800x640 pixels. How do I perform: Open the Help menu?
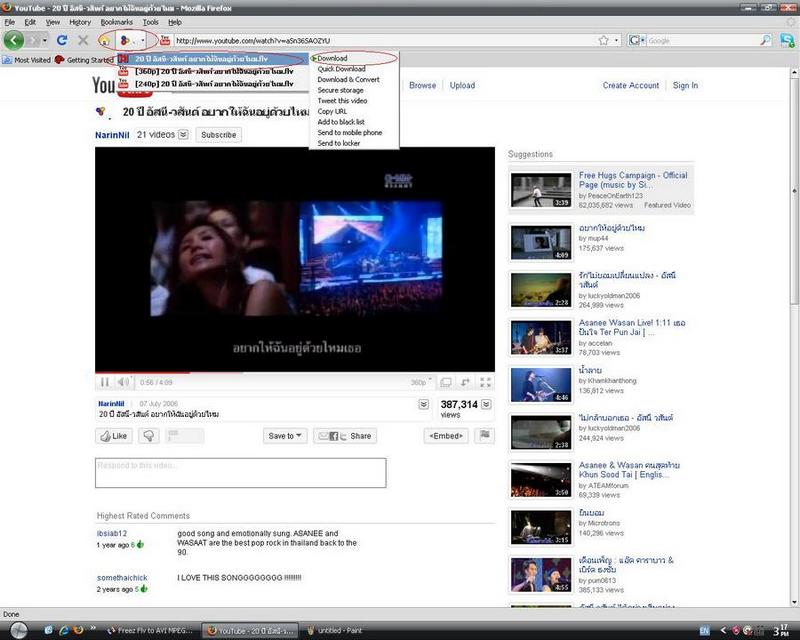pos(175,22)
